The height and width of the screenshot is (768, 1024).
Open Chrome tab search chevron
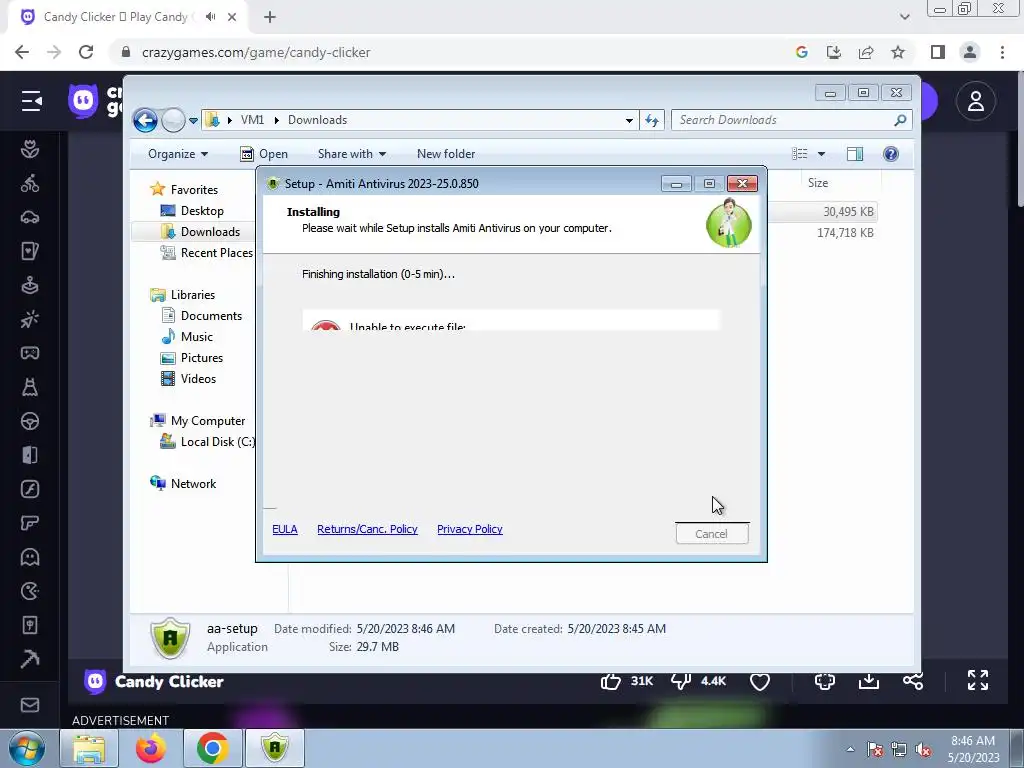904,17
